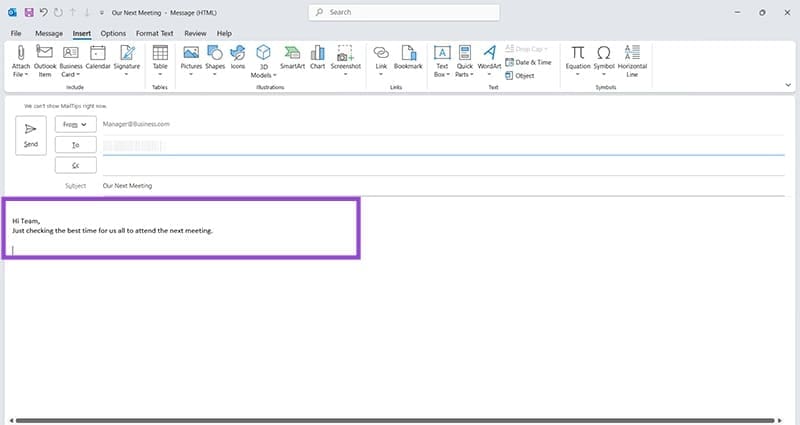Switch to the Message tab
The height and width of the screenshot is (425, 800).
click(x=49, y=33)
